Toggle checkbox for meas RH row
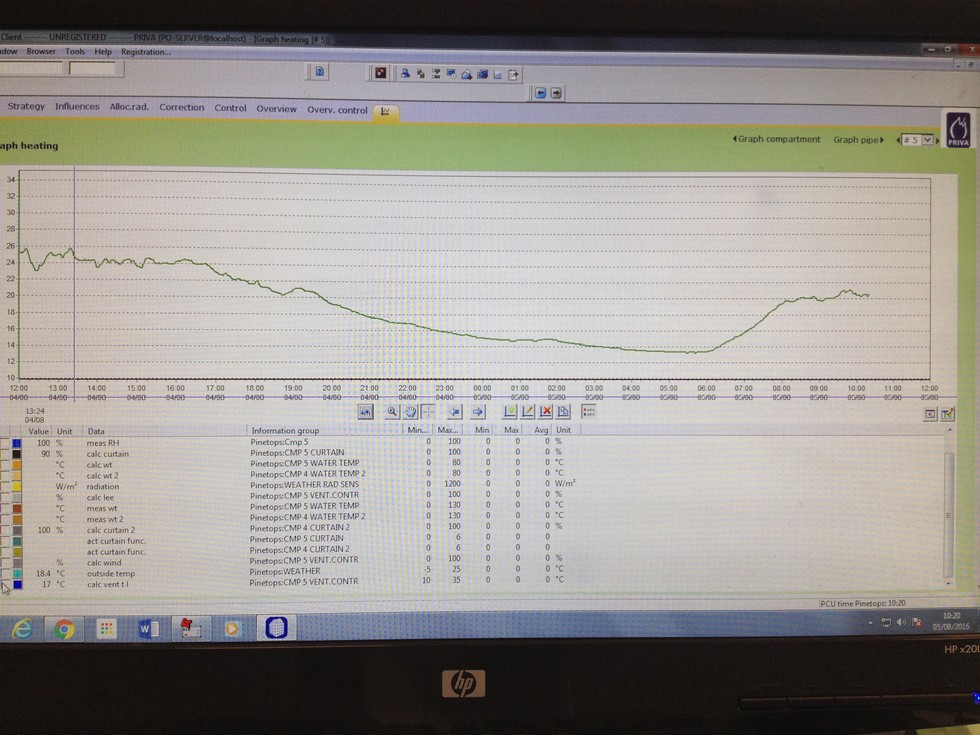 pyautogui.click(x=5, y=442)
